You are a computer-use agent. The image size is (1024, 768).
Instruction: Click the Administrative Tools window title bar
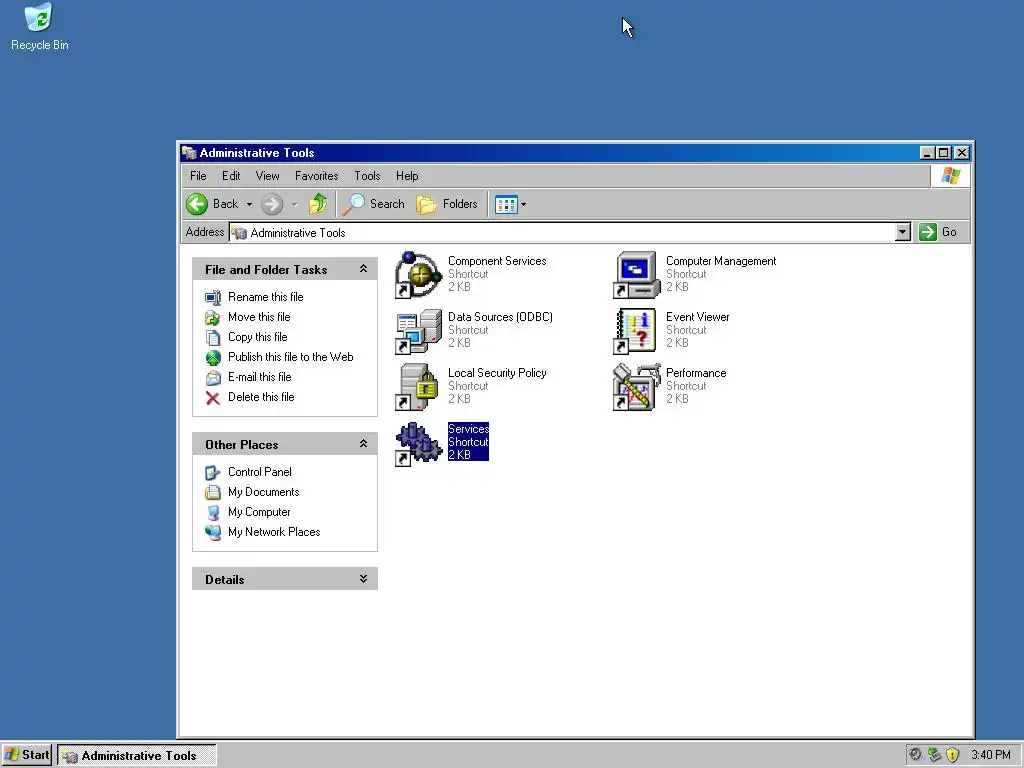point(549,153)
